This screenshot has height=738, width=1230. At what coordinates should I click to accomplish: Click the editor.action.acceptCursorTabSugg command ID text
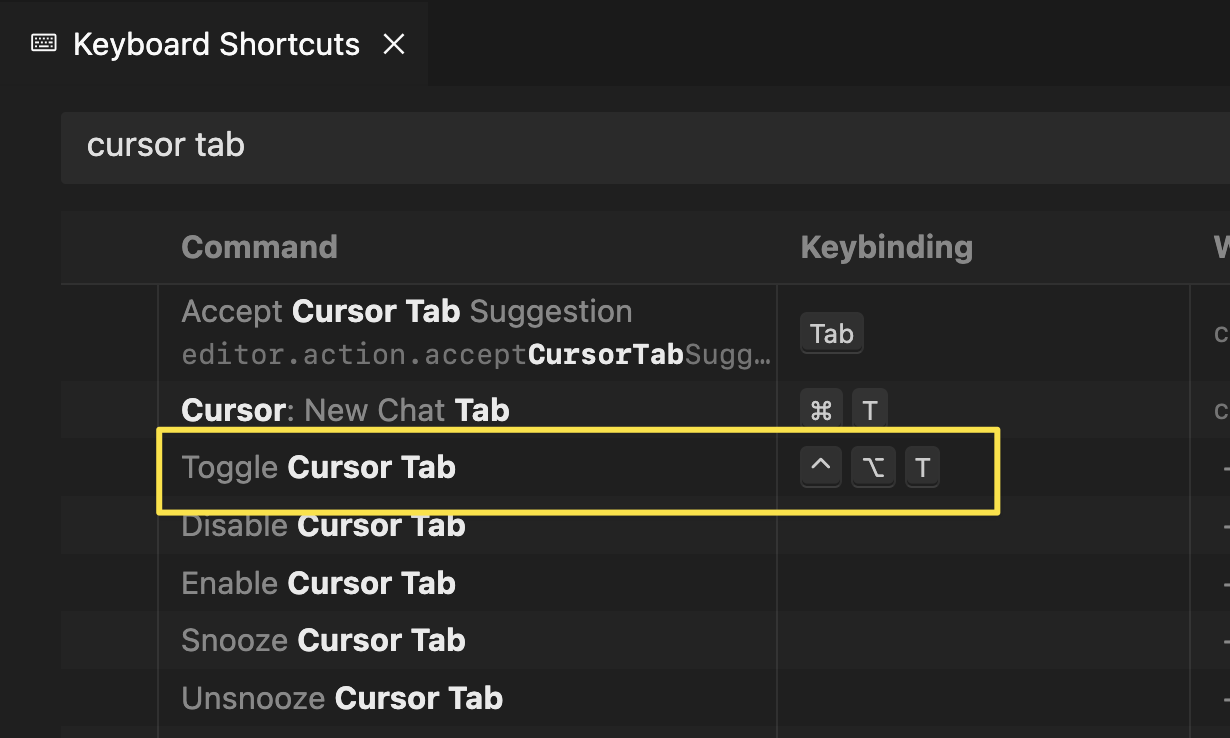tap(476, 355)
